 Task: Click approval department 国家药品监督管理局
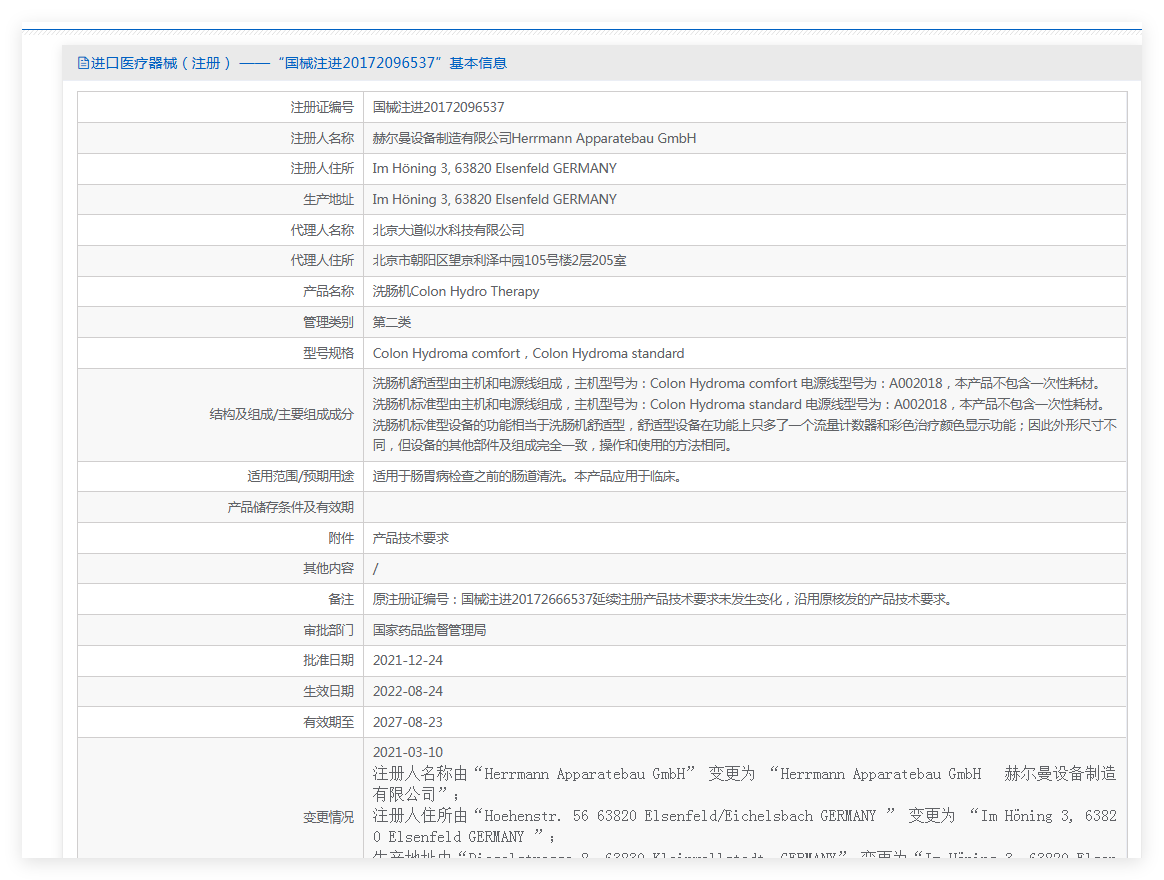tap(429, 630)
